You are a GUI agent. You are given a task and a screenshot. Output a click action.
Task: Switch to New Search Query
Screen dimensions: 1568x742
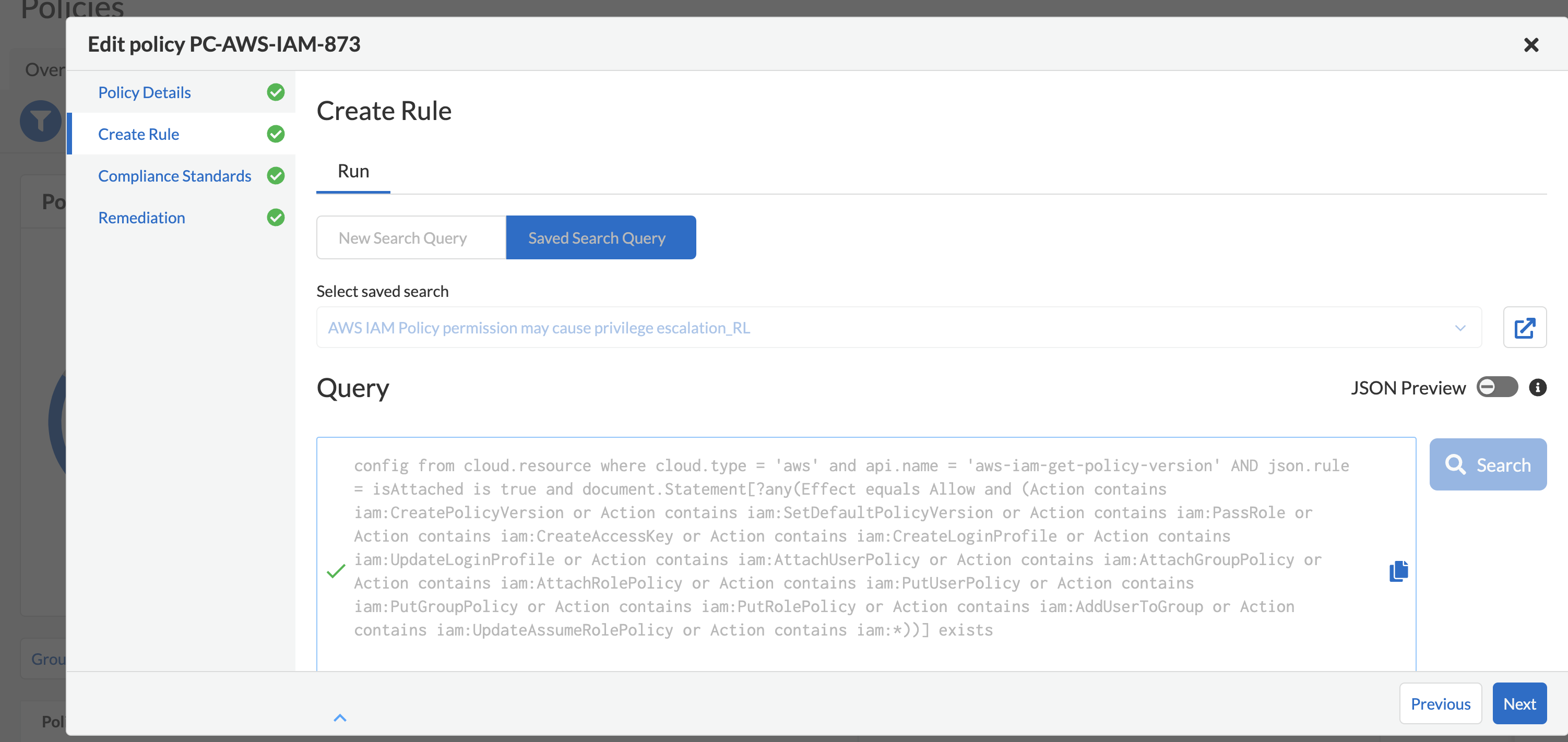point(411,237)
